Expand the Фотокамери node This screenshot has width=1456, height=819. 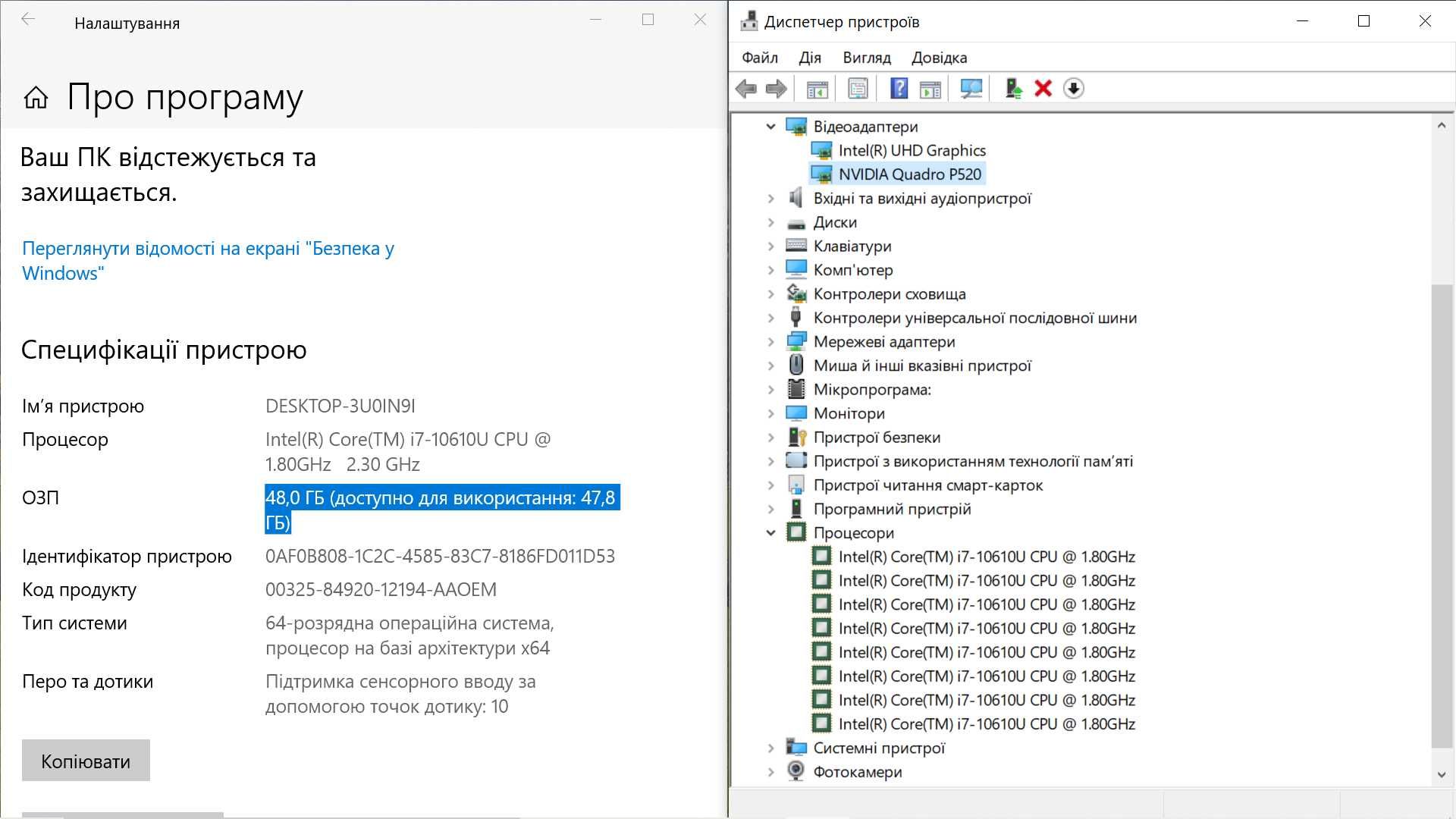[x=770, y=772]
